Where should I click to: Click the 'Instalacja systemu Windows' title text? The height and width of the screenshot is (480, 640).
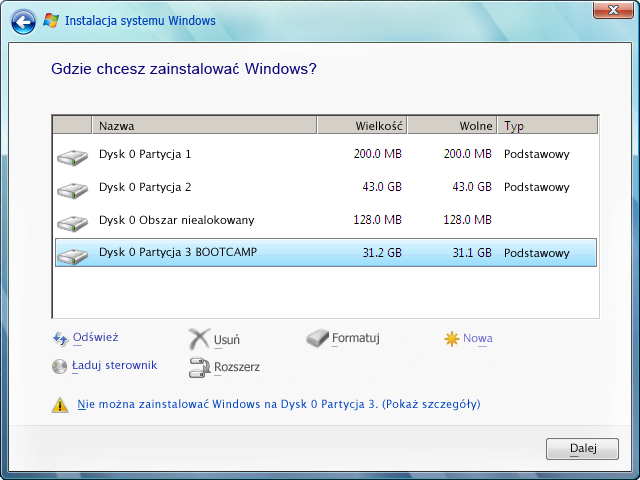140,20
